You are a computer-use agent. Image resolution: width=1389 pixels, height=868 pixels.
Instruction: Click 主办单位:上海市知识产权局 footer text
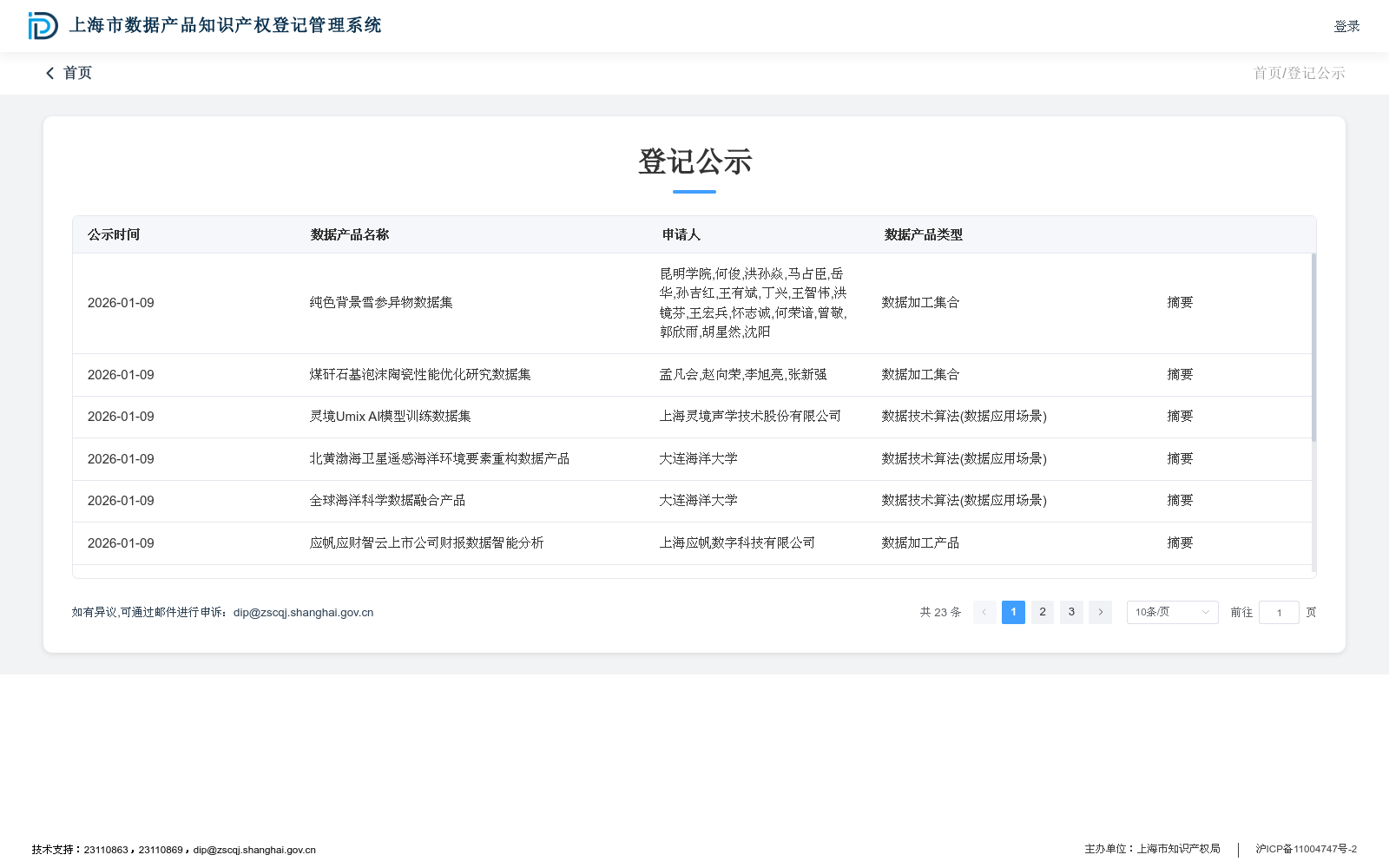[1152, 849]
